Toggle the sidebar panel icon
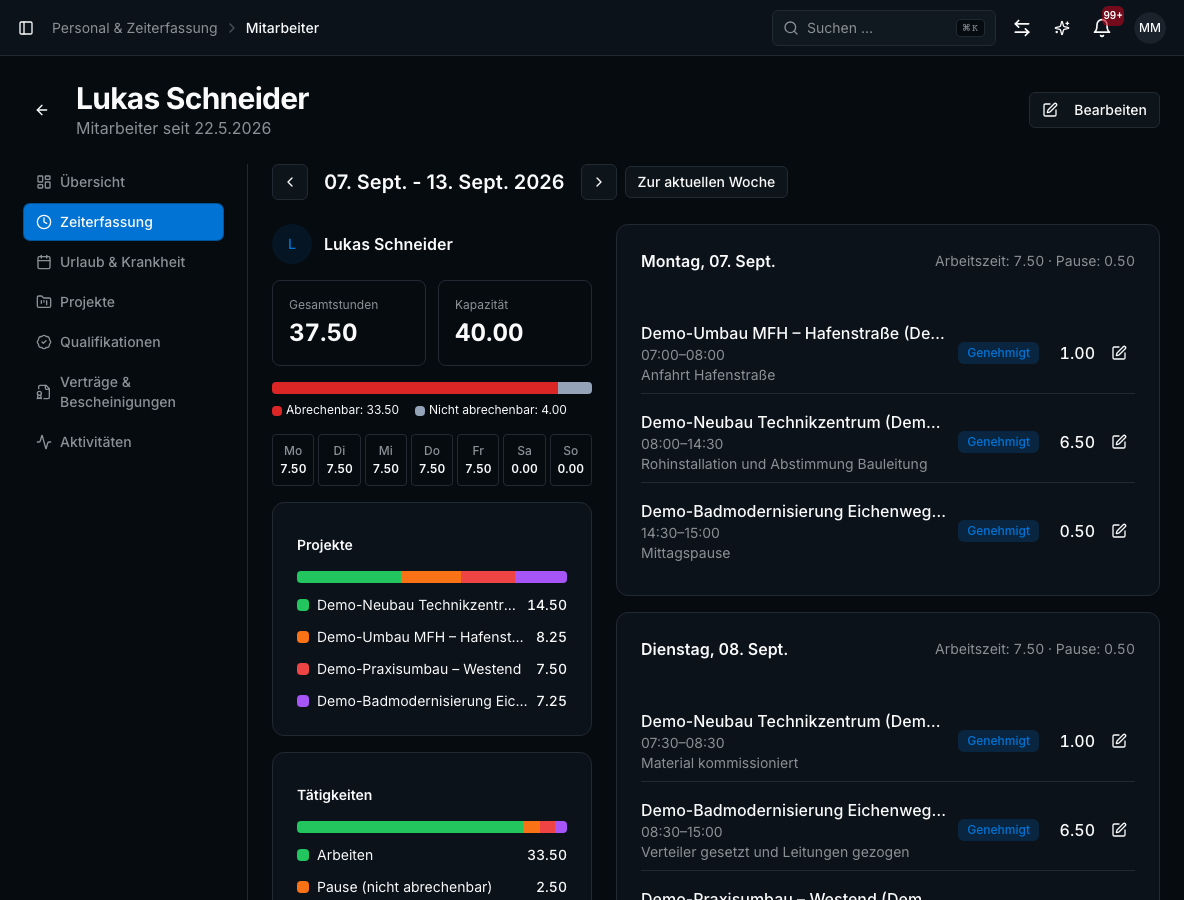 (26, 28)
